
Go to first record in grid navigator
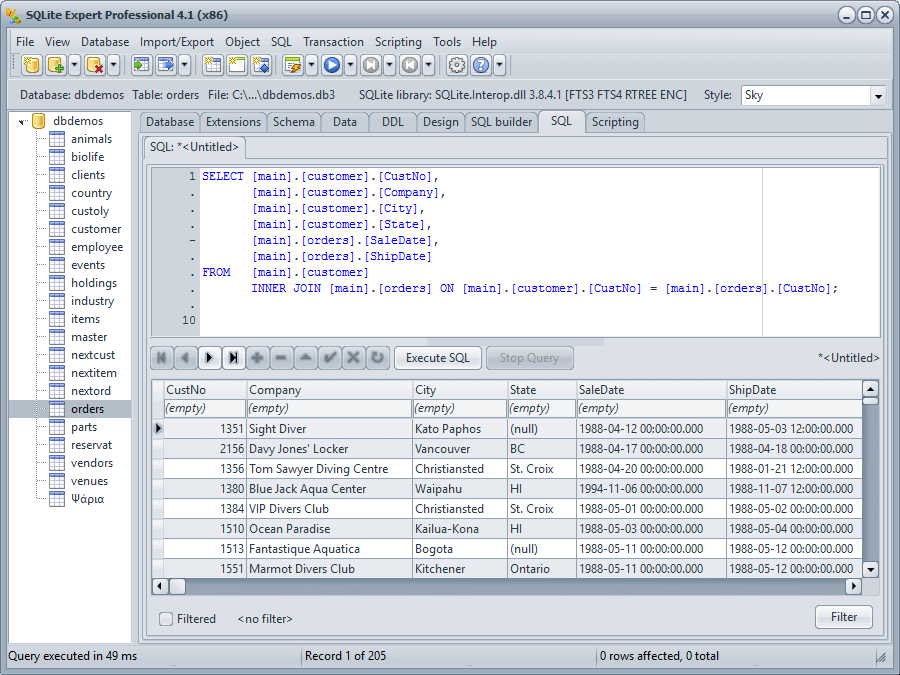coord(162,358)
